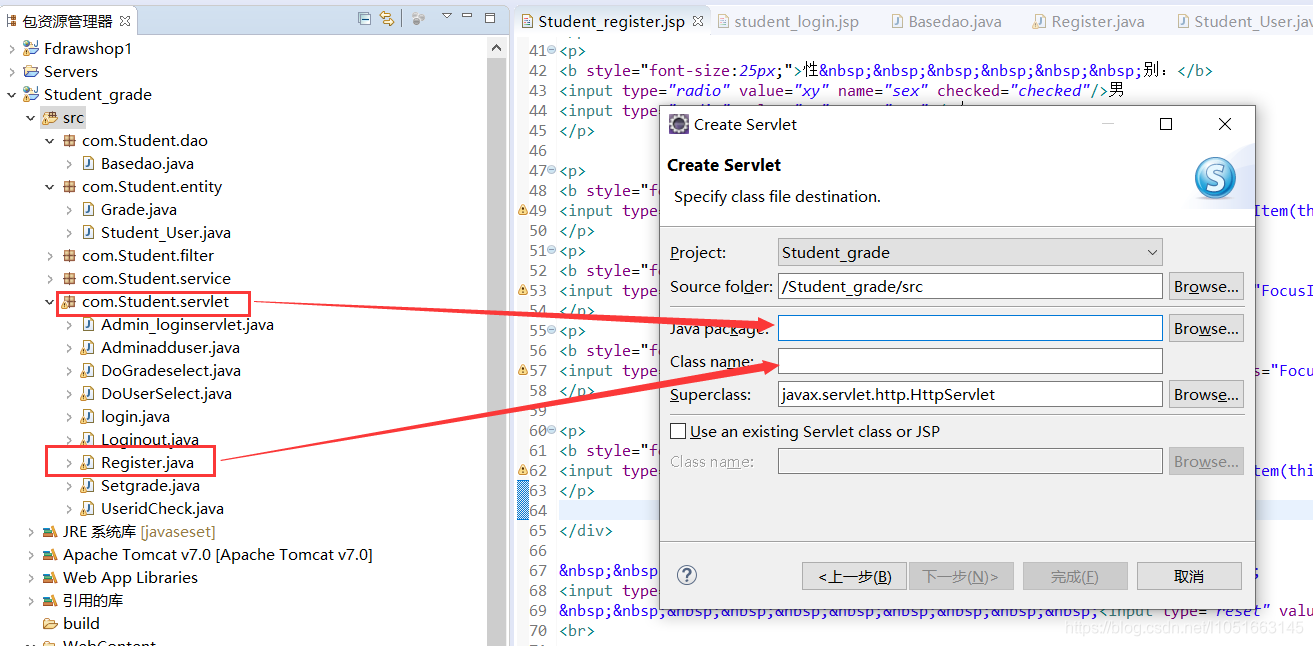Click warning marker on line 49
The width and height of the screenshot is (1313, 646).
[522, 210]
